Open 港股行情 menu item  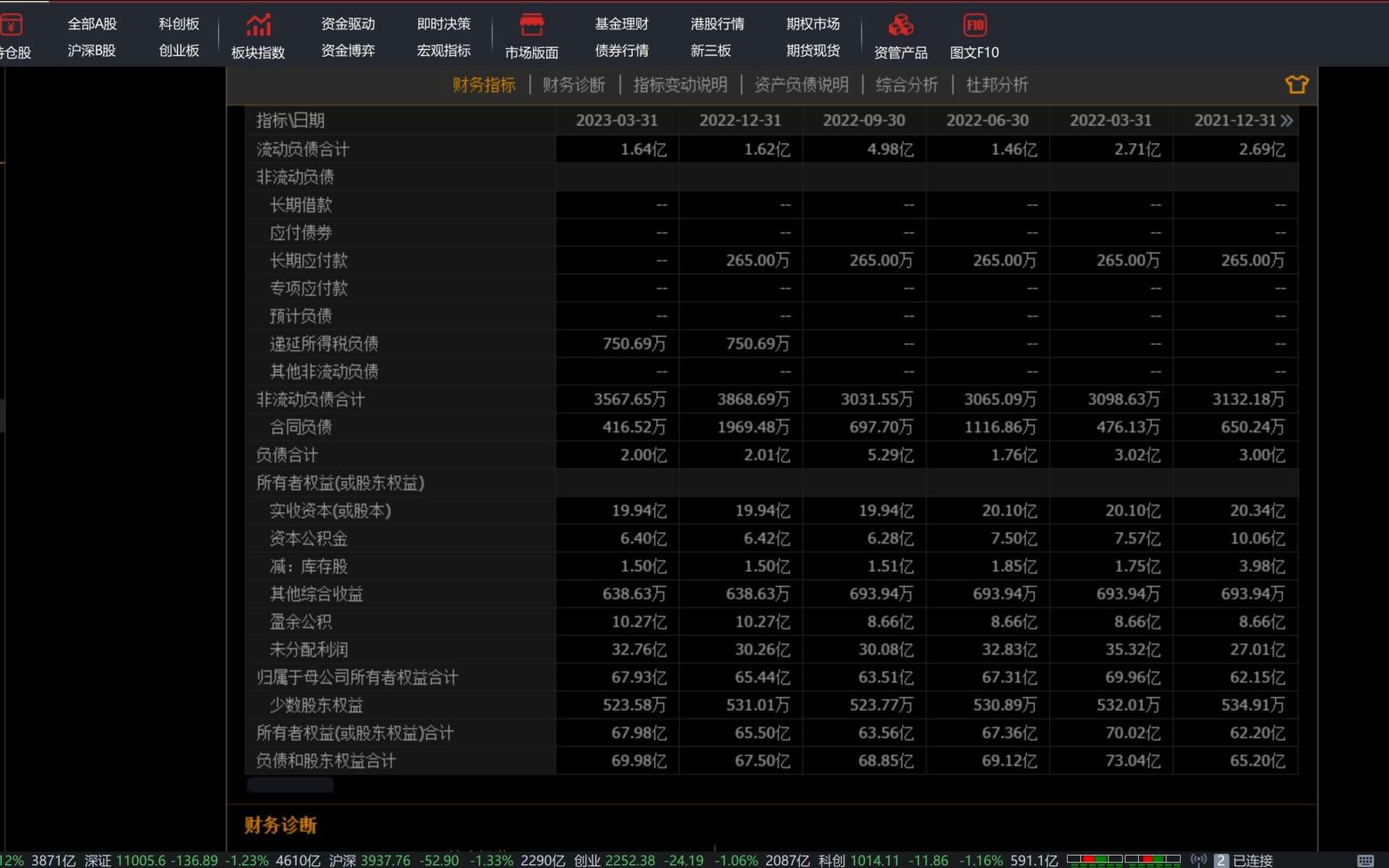click(717, 24)
